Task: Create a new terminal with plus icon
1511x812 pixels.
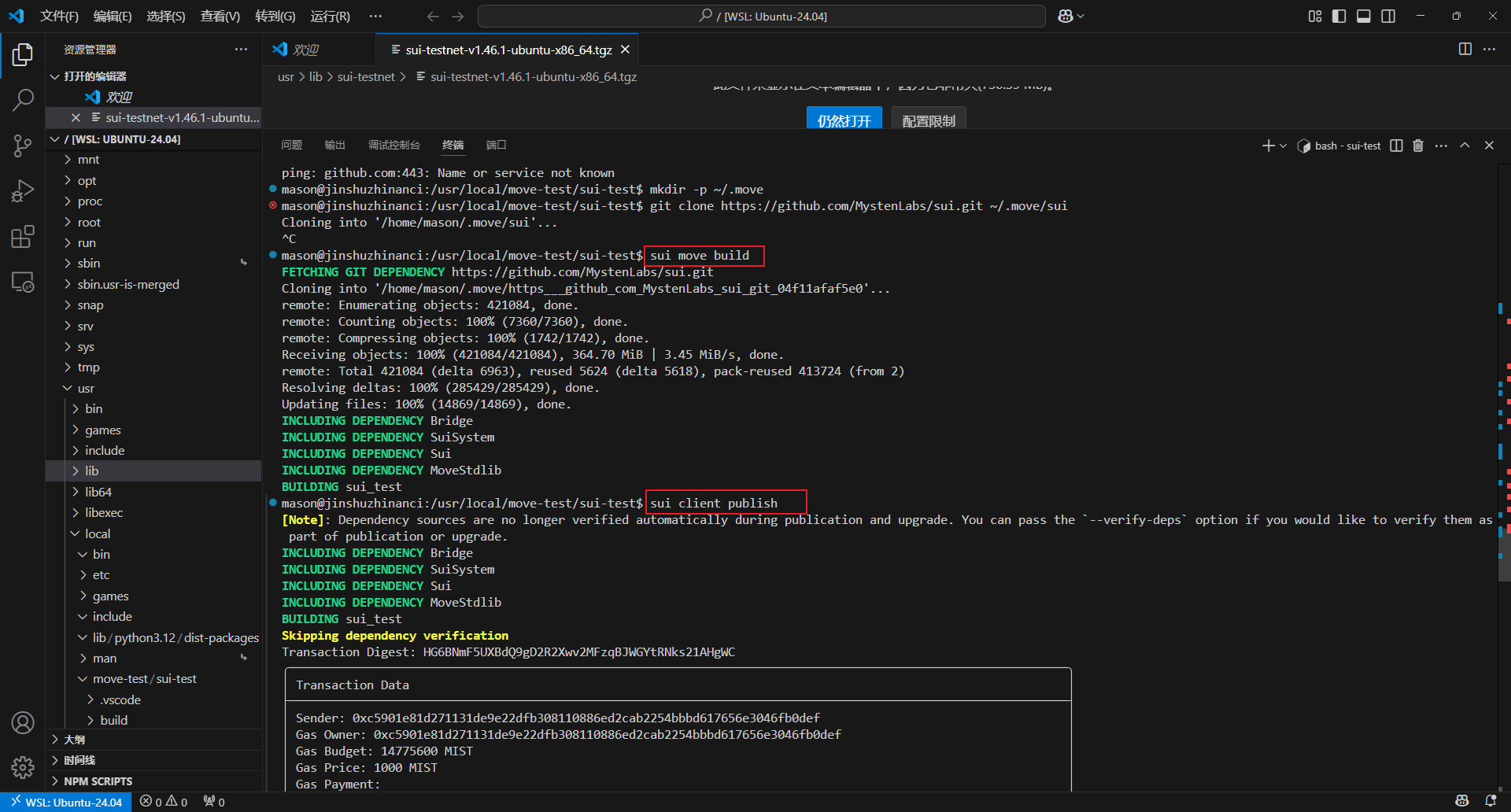Action: pyautogui.click(x=1268, y=146)
